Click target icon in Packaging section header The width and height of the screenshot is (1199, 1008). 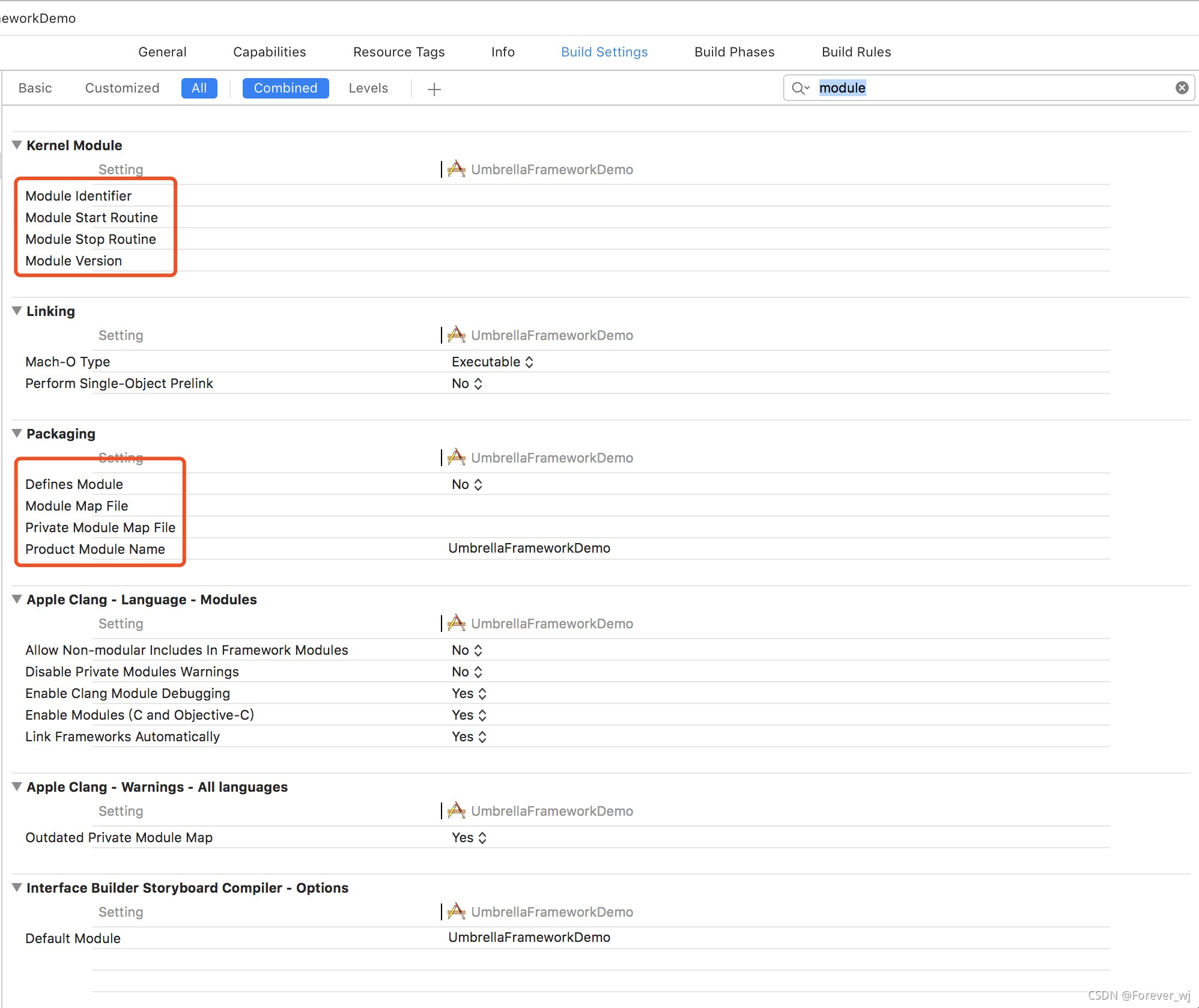coord(457,458)
